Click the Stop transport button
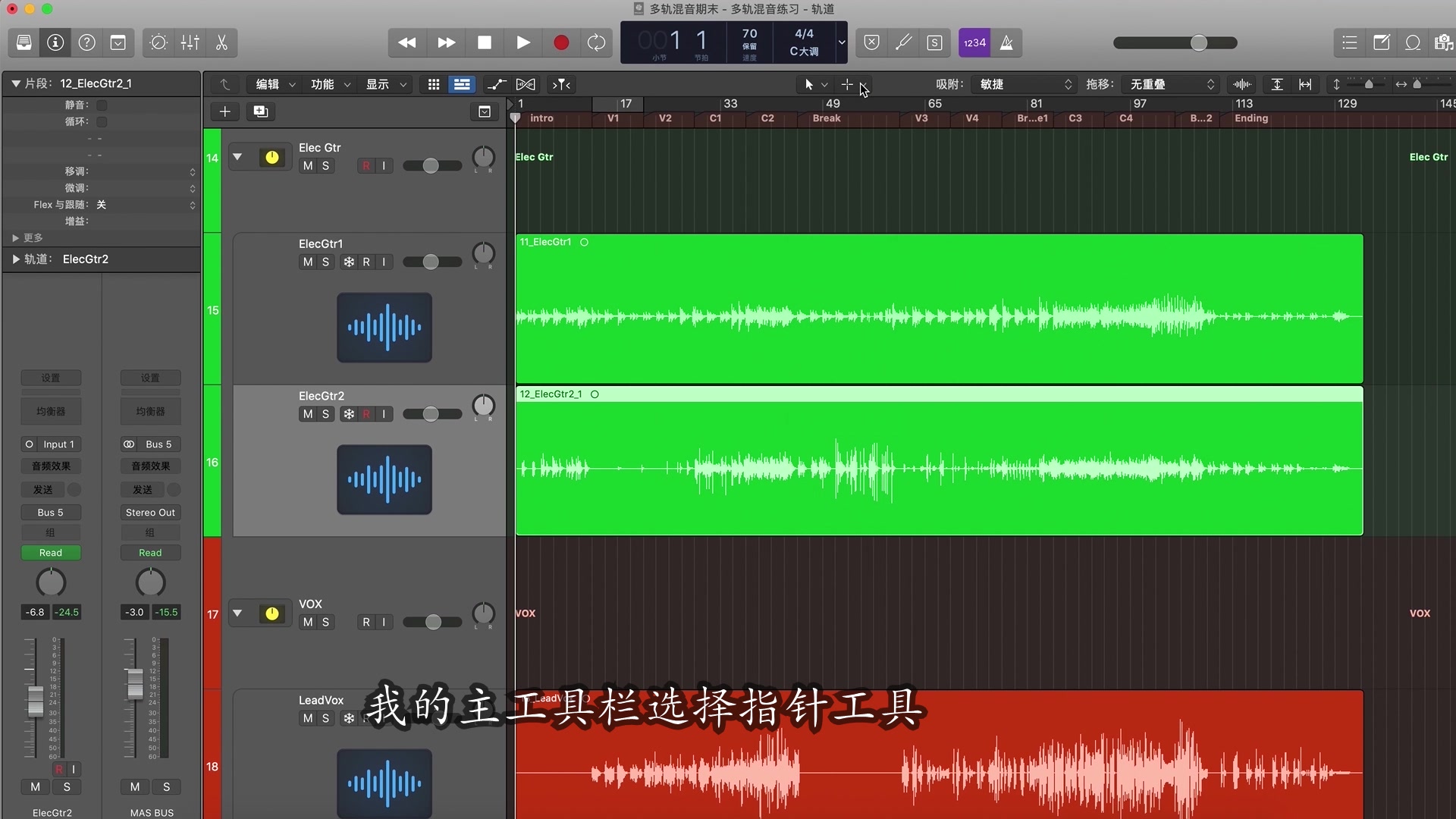Image resolution: width=1456 pixels, height=819 pixels. tap(485, 42)
